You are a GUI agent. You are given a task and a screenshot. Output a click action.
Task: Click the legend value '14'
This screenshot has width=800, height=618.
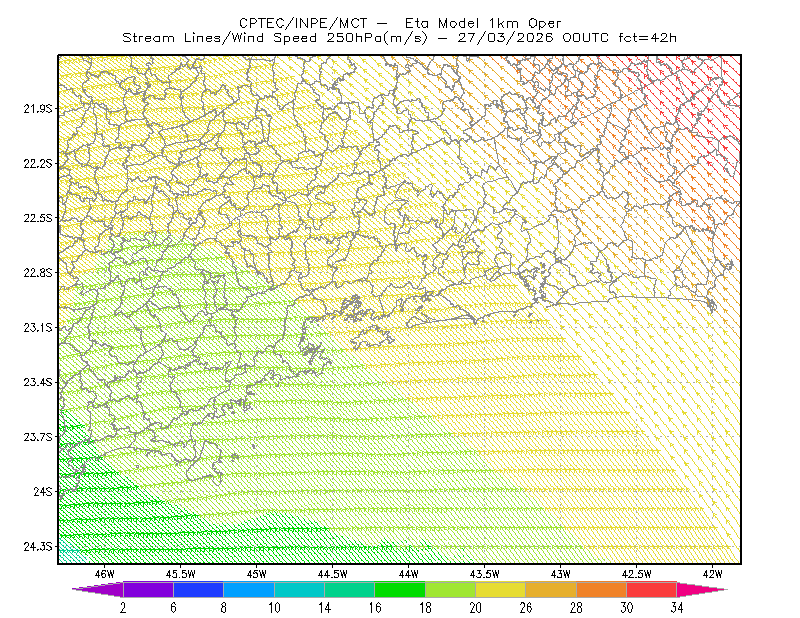(x=324, y=608)
